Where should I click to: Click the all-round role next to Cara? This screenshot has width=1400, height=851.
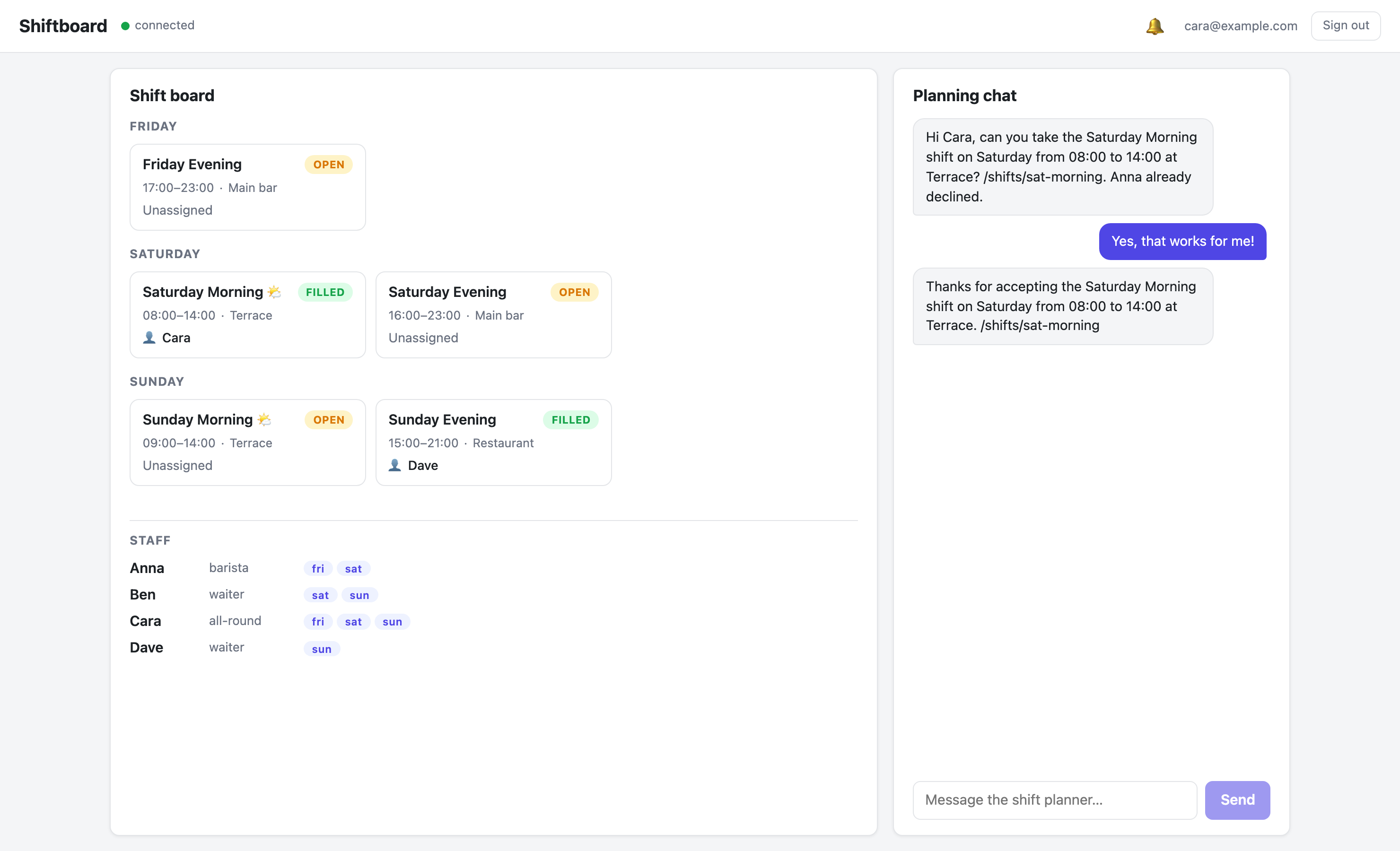tap(235, 620)
